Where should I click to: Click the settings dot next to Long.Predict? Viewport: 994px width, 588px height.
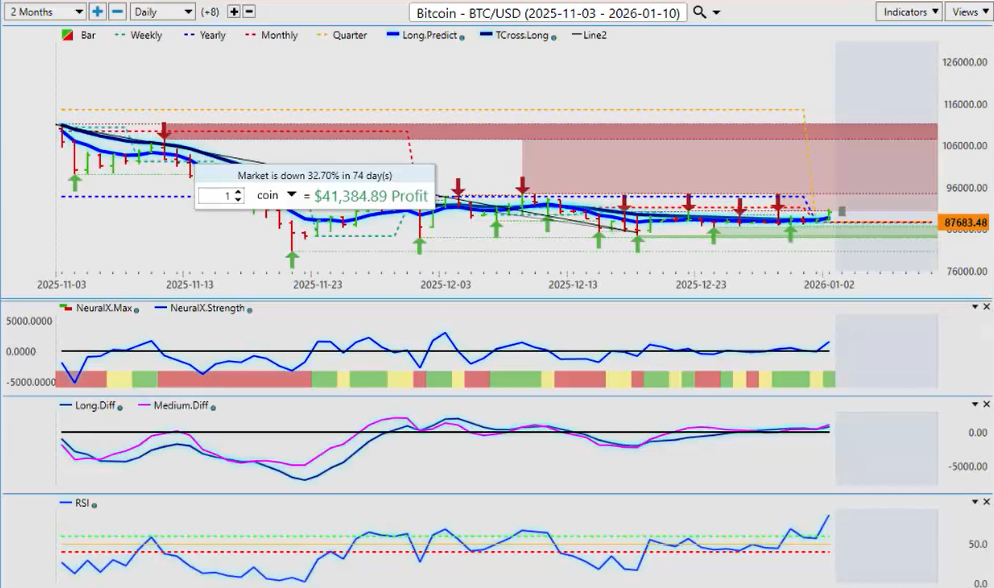click(462, 36)
